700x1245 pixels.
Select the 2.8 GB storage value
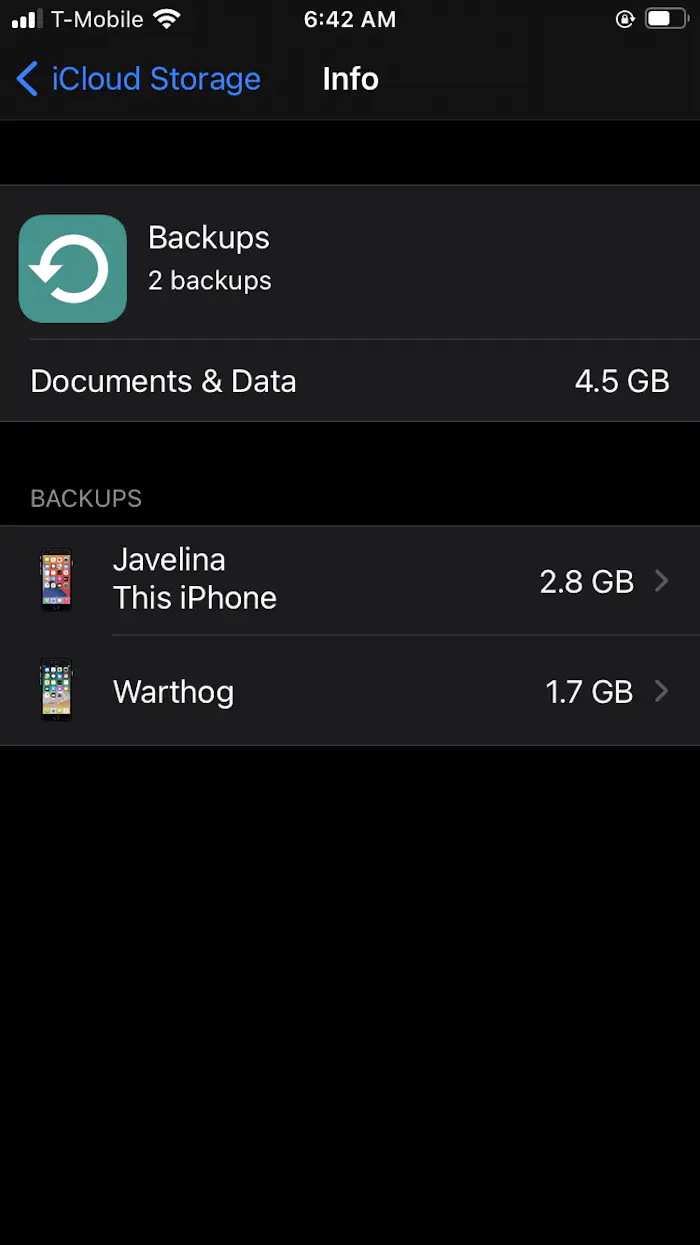(586, 580)
